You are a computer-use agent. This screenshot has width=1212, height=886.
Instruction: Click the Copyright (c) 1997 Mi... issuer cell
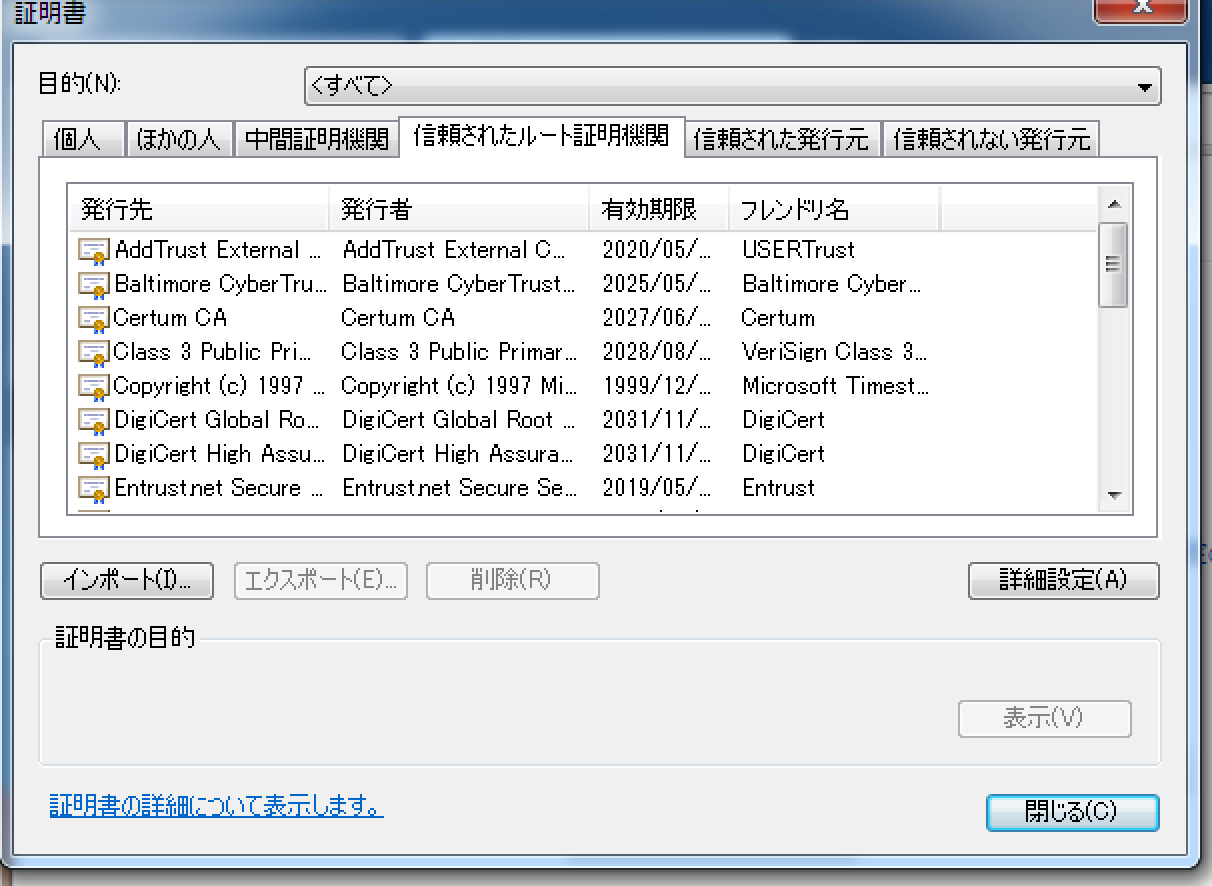459,386
